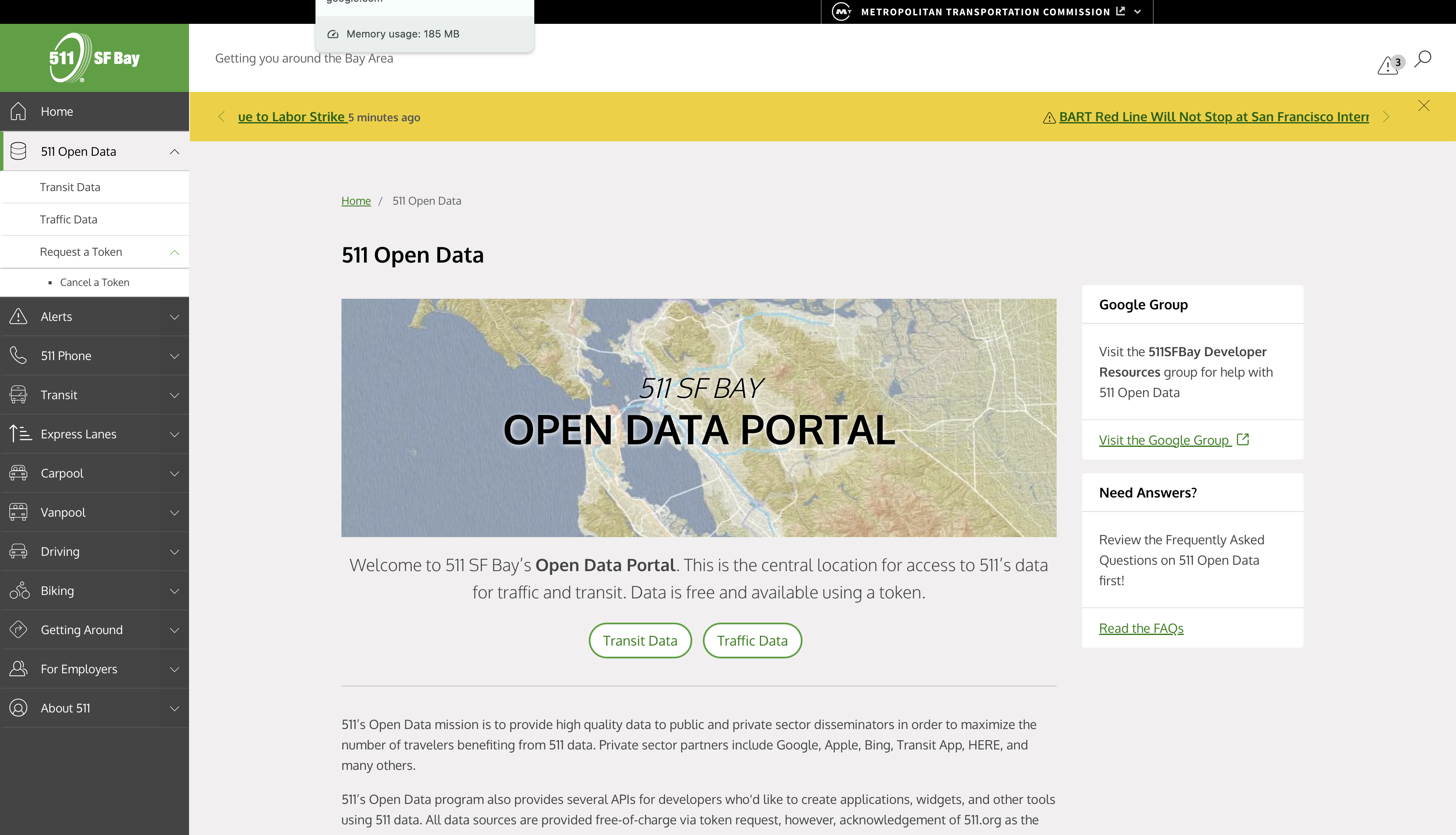Image resolution: width=1456 pixels, height=835 pixels.
Task: Select Cancel a Token submenu item
Action: pos(95,282)
